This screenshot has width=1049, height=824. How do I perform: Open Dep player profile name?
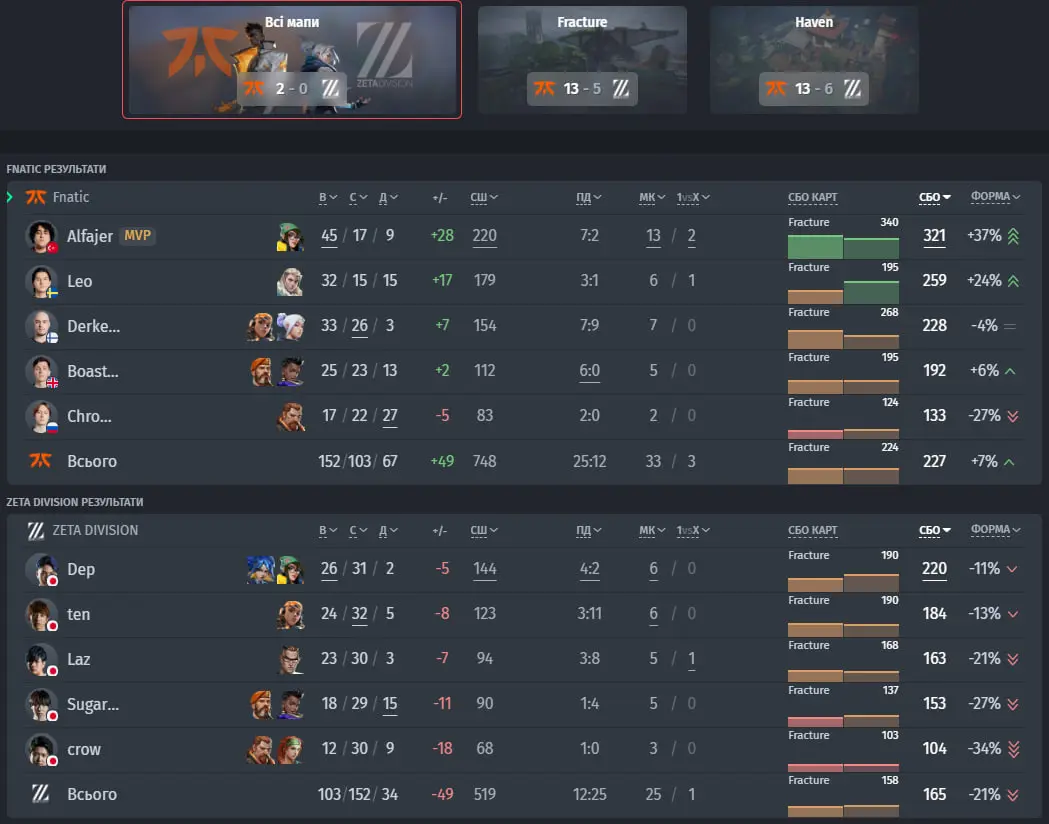(x=81, y=569)
